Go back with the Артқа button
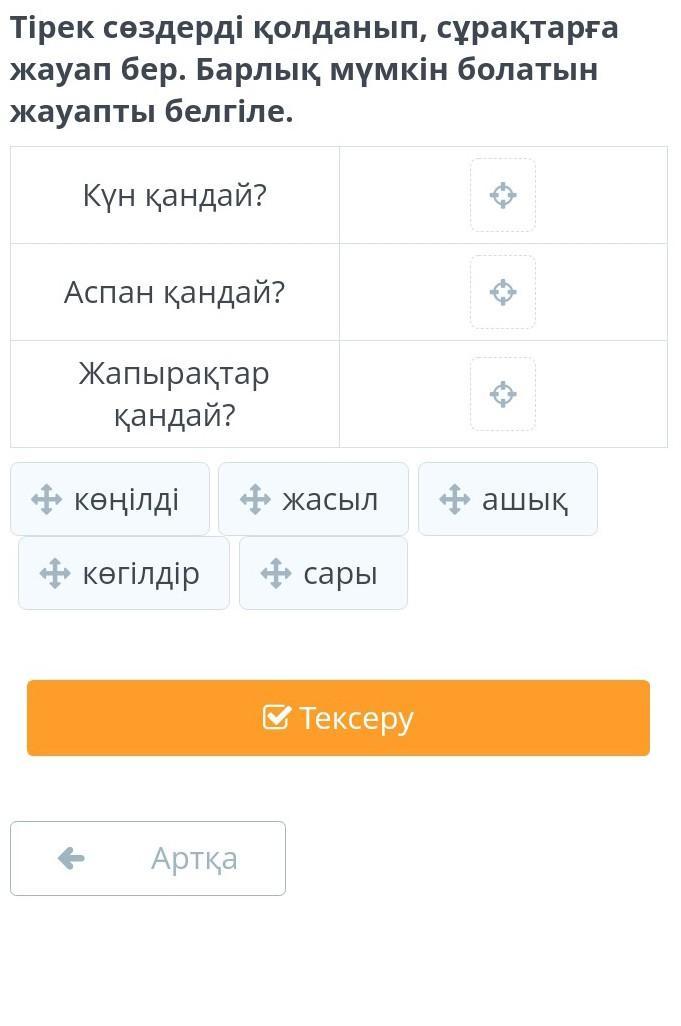The width and height of the screenshot is (681, 1026). pyautogui.click(x=148, y=858)
